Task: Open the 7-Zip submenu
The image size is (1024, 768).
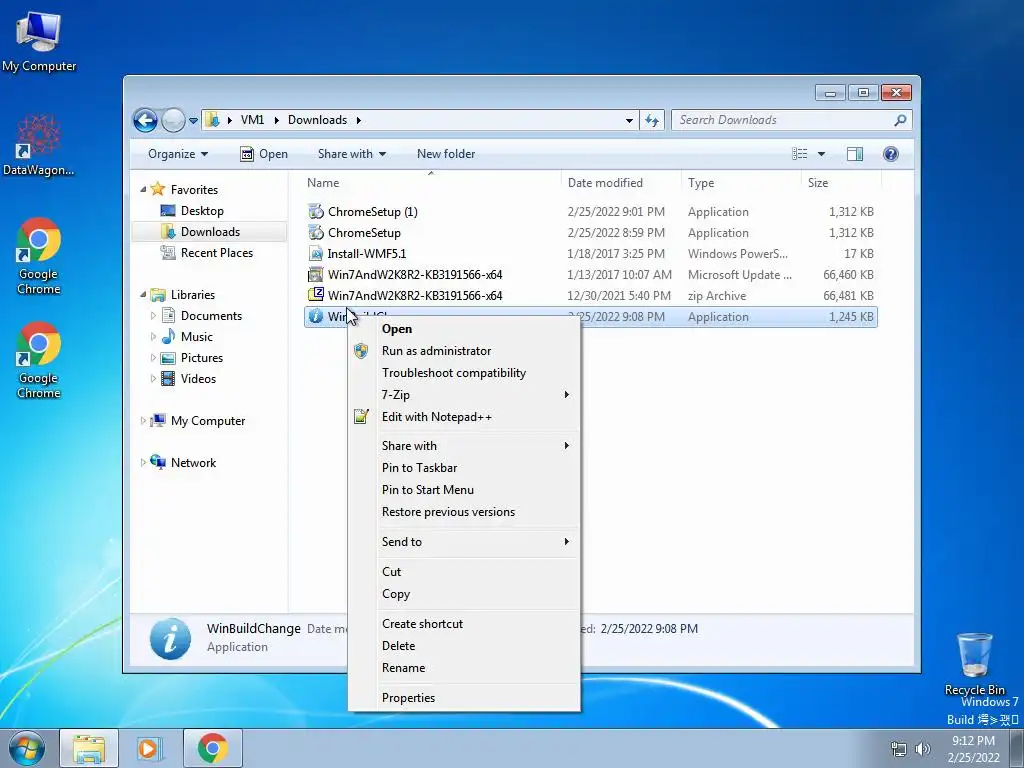Action: (x=464, y=394)
